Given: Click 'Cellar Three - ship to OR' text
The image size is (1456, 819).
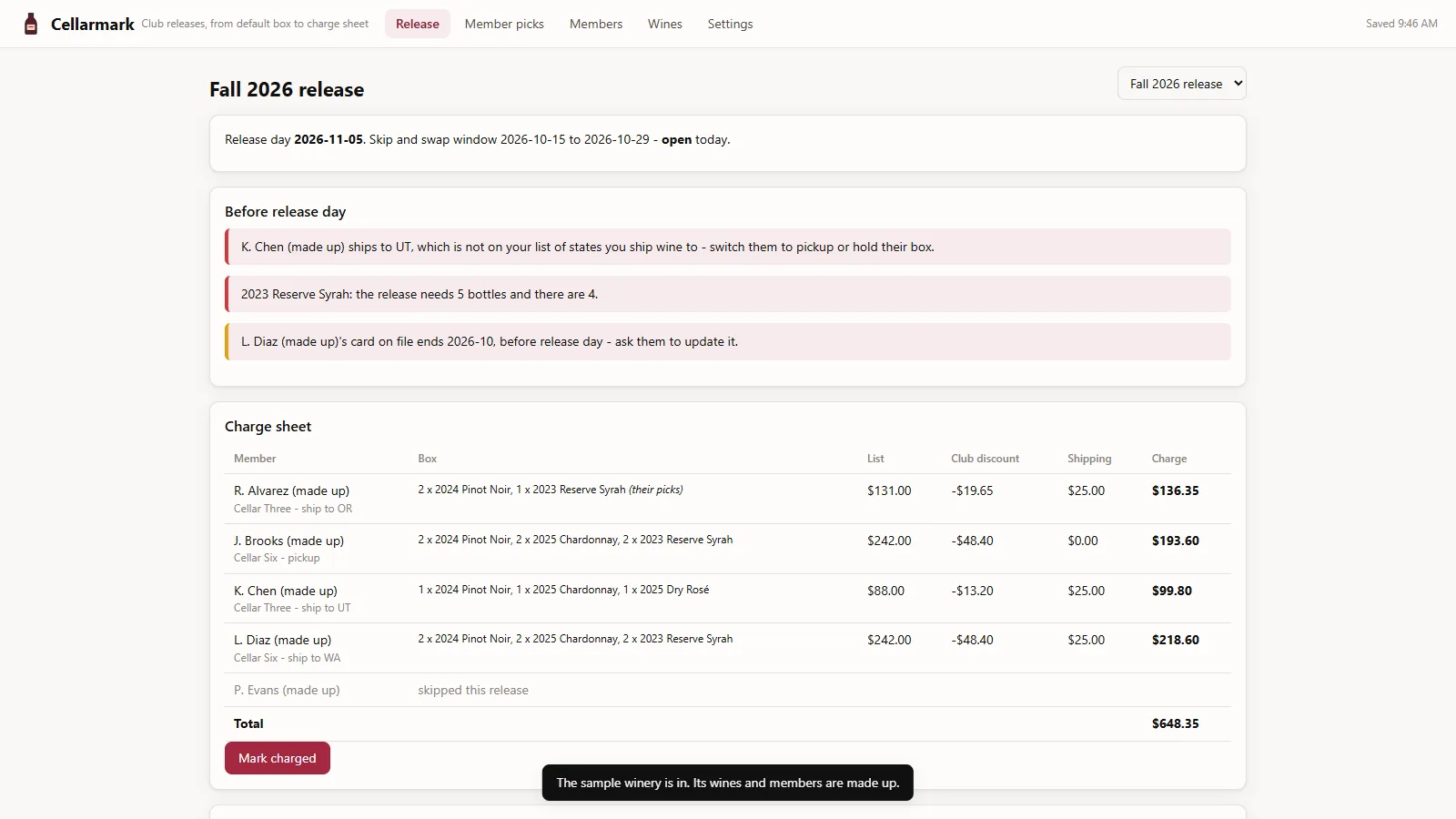Looking at the screenshot, I should pyautogui.click(x=293, y=509).
